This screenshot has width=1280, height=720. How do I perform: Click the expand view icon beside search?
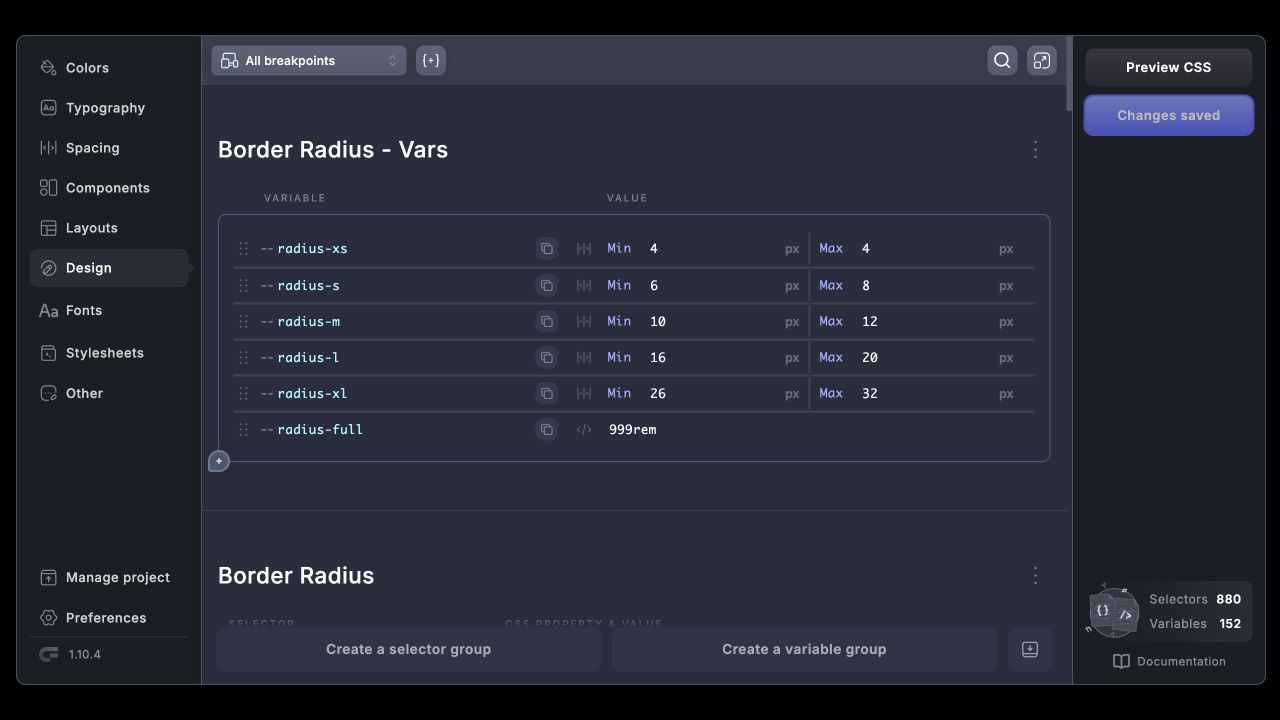1042,60
